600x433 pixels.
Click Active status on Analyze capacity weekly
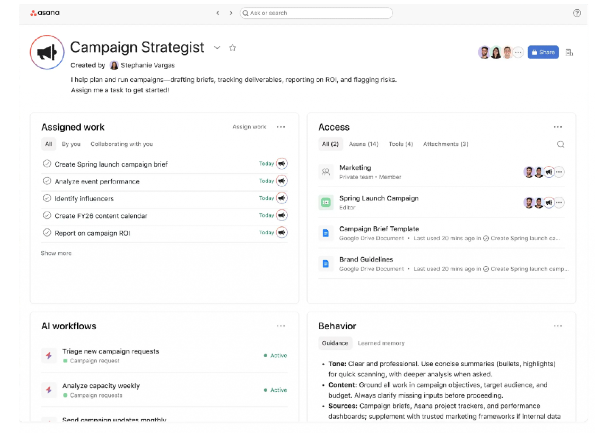pos(276,390)
